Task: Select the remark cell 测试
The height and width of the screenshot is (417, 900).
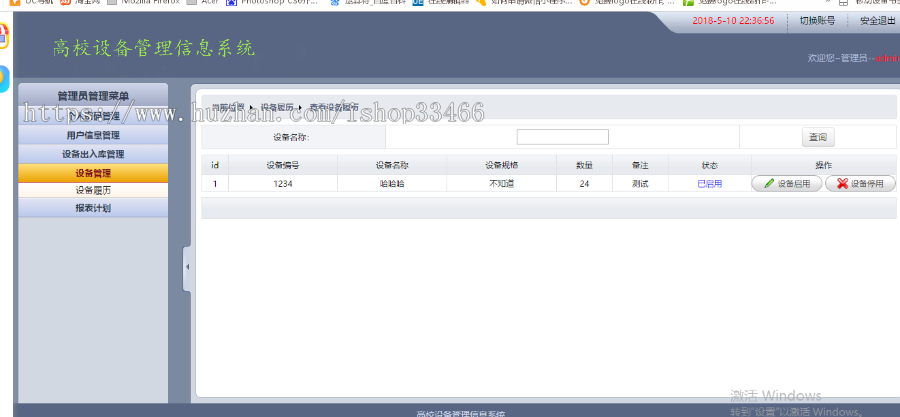Action: pos(640,184)
